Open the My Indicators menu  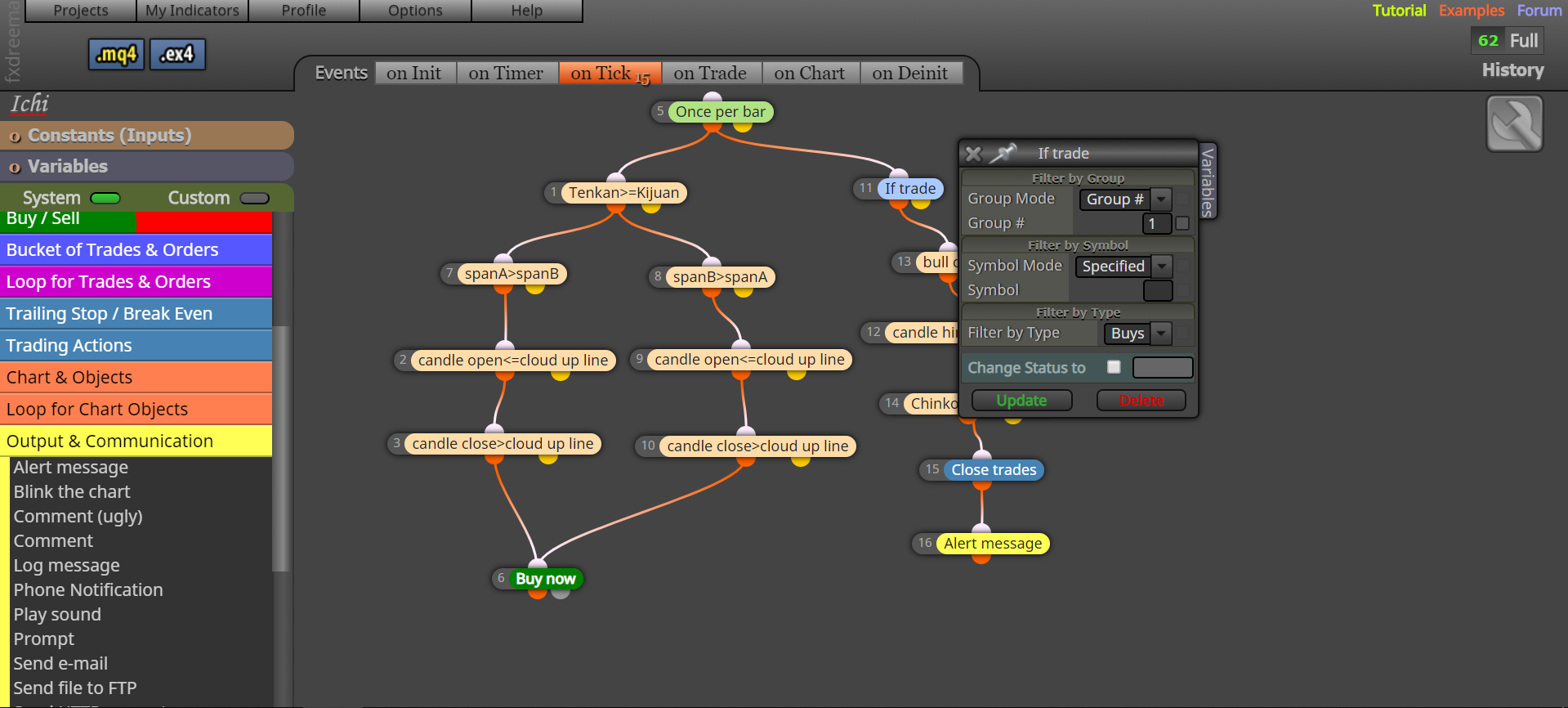click(x=192, y=11)
